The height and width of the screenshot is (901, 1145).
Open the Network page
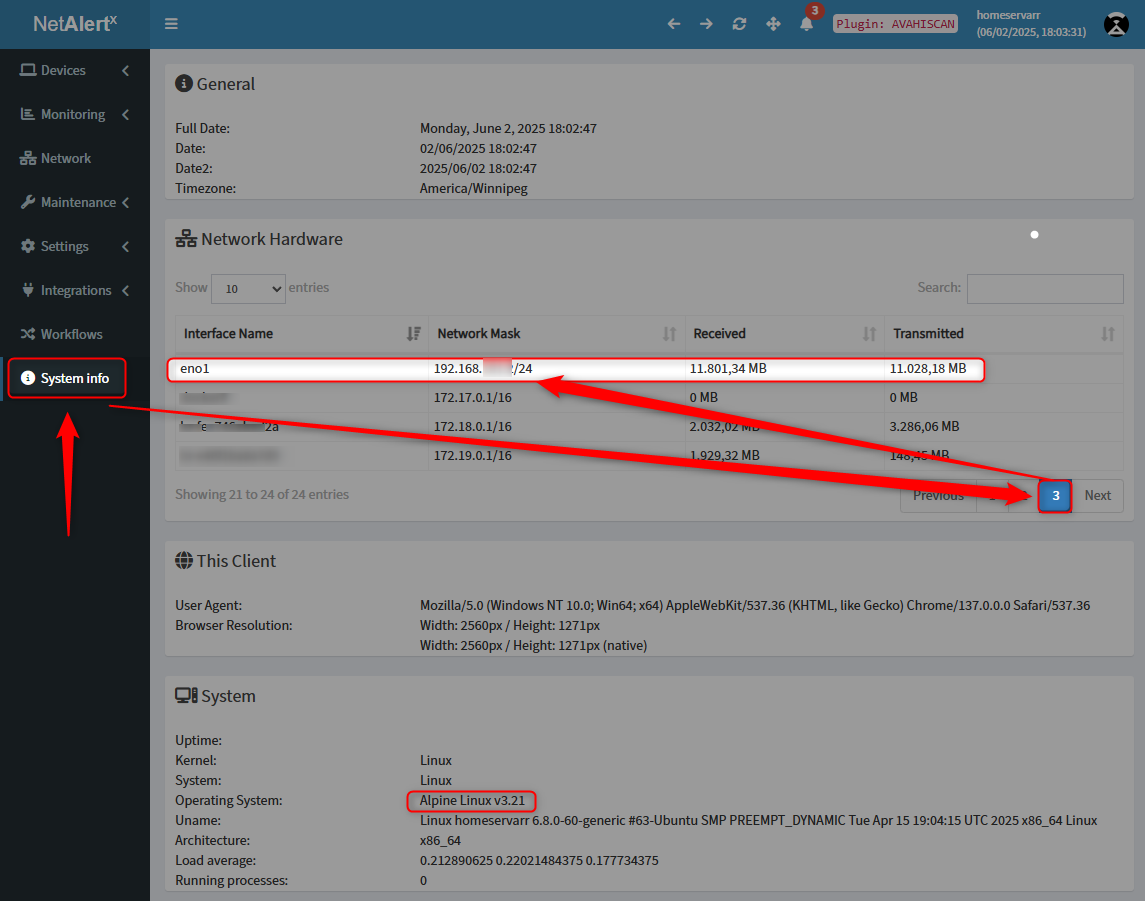point(62,158)
